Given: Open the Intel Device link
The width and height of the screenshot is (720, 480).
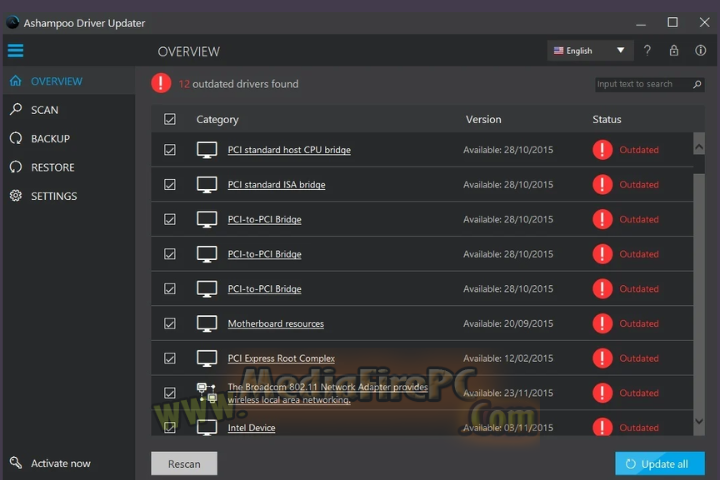Looking at the screenshot, I should (251, 428).
